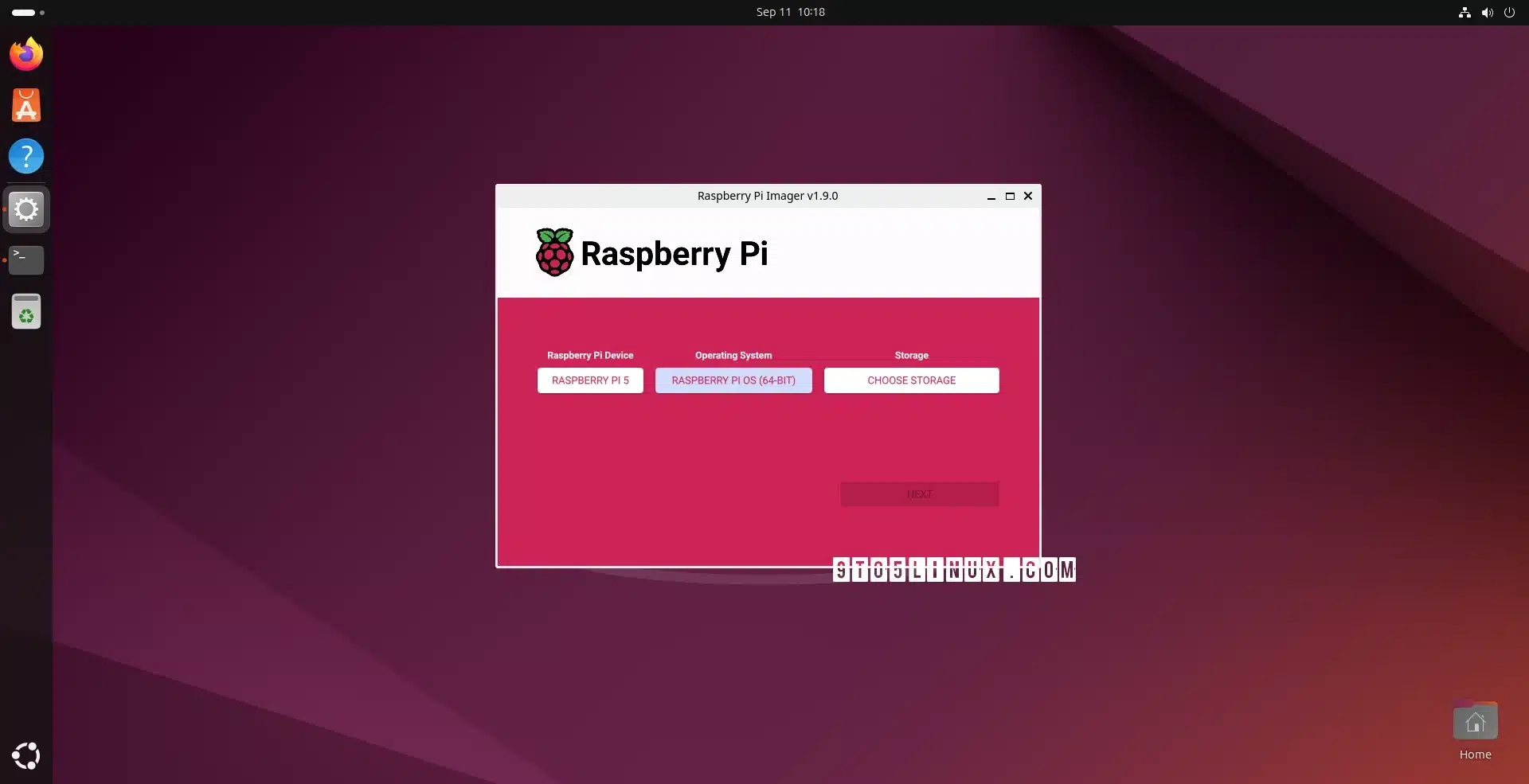This screenshot has height=784, width=1529.
Task: Open the Home folder desktop icon
Action: (x=1475, y=724)
